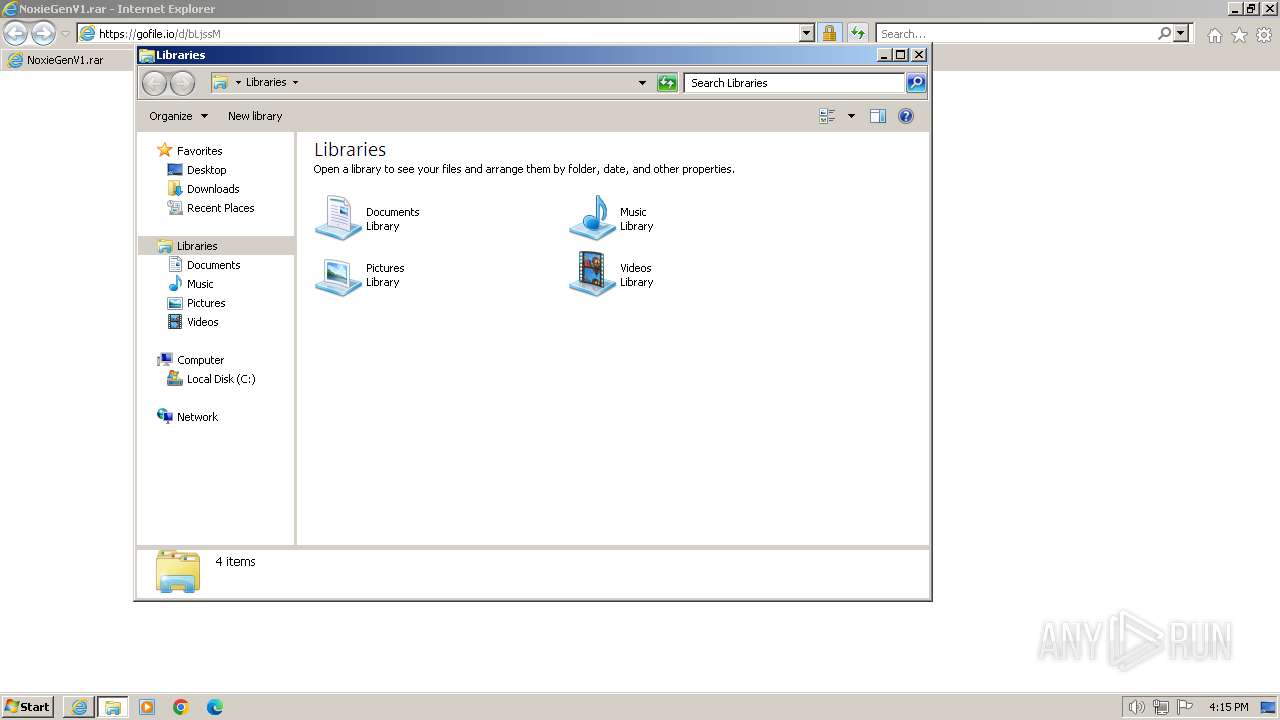Image resolution: width=1280 pixels, height=720 pixels.
Task: Click the volume speaker tray icon
Action: [x=1136, y=707]
